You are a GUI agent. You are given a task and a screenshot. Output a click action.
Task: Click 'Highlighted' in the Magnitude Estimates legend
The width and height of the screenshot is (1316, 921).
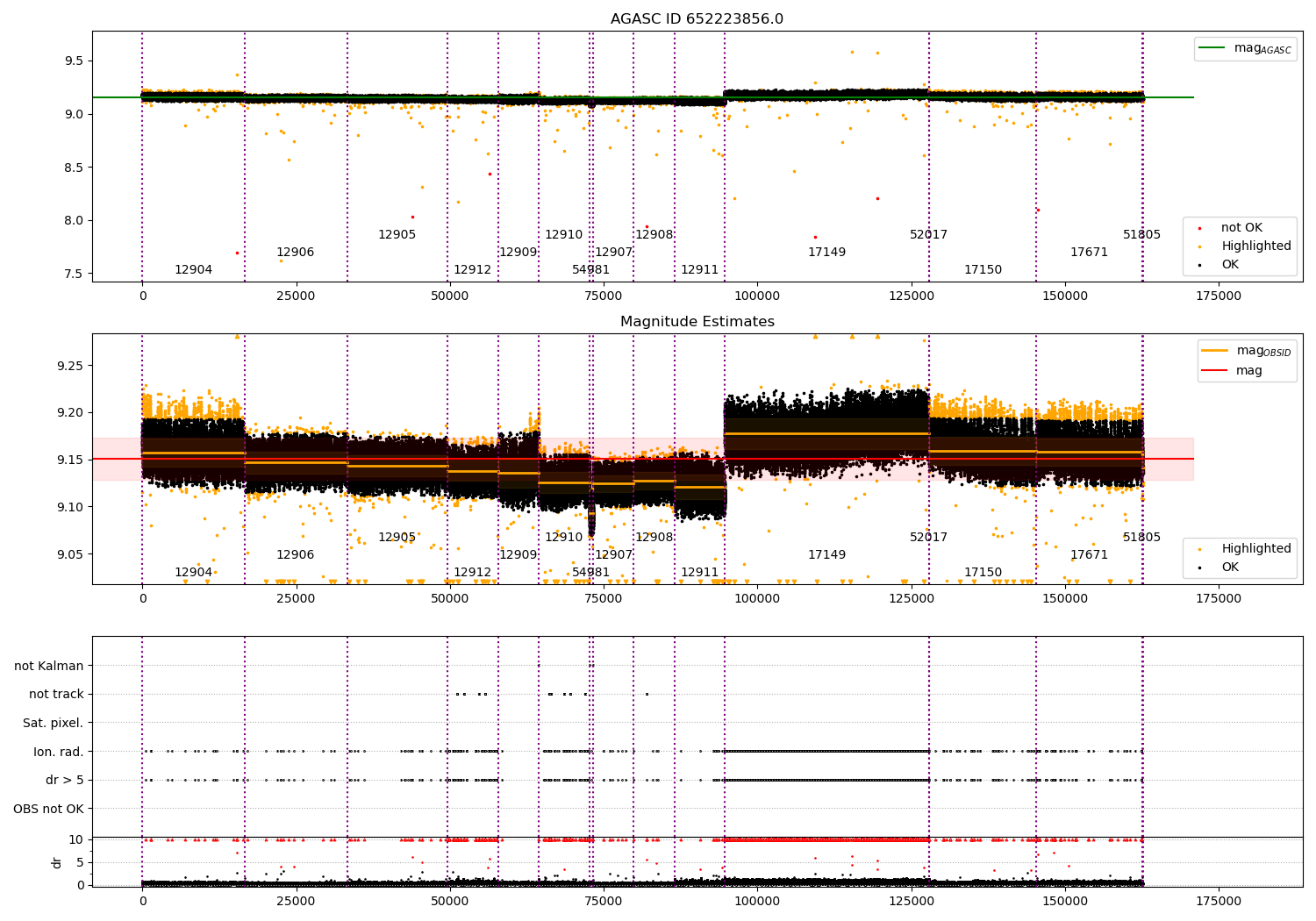coord(1256,549)
